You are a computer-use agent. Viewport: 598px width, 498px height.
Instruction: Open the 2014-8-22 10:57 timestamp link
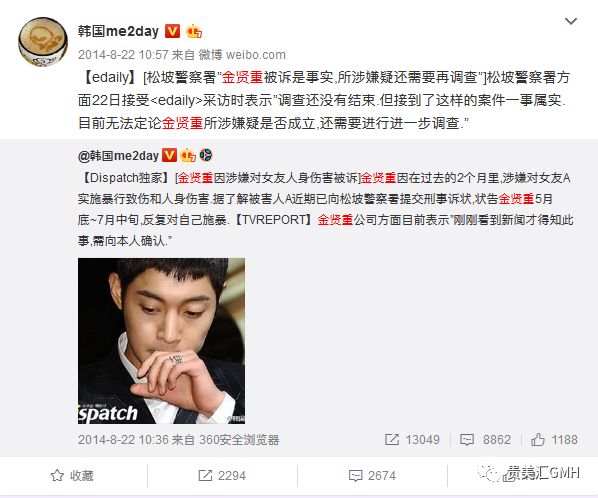click(123, 55)
